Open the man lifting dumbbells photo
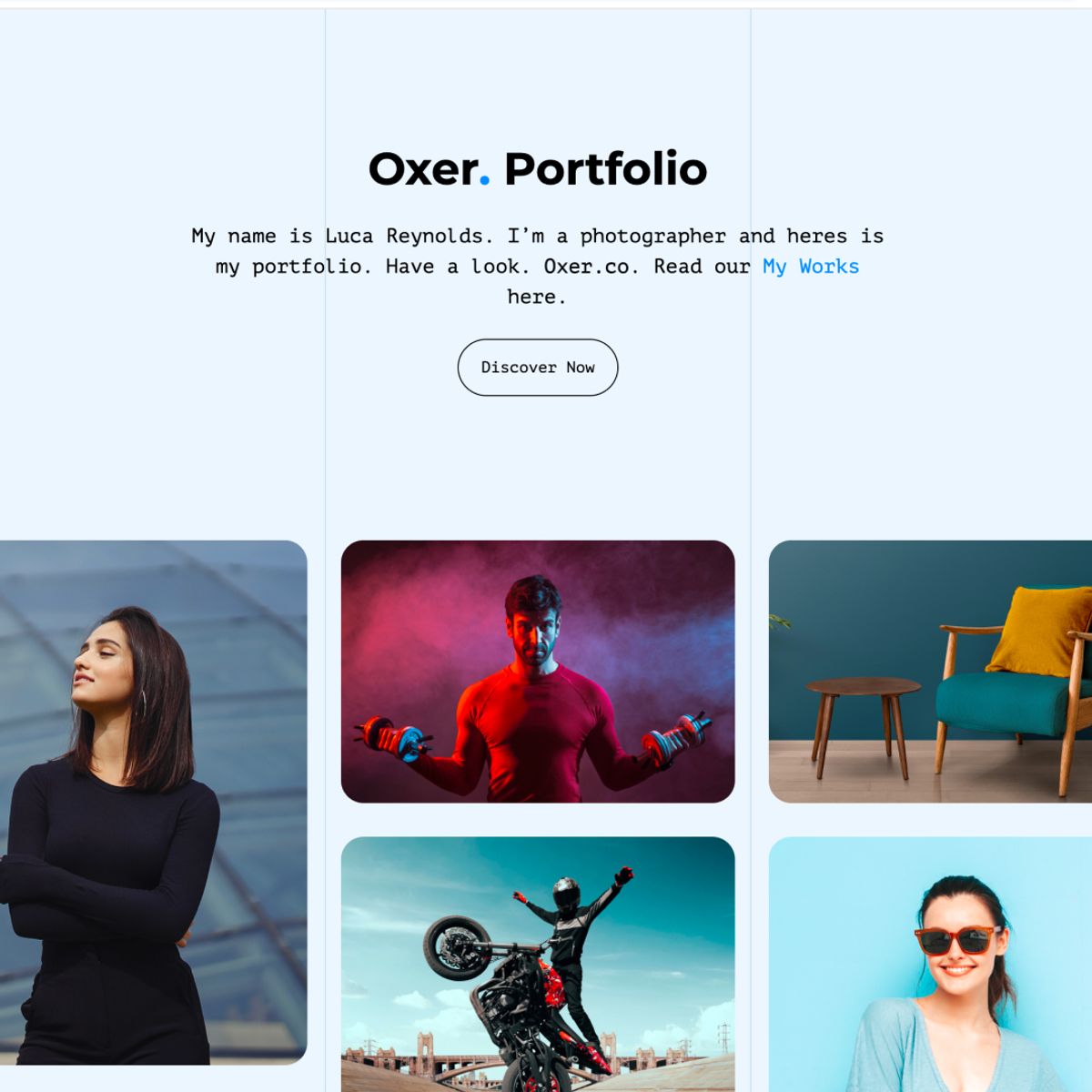The width and height of the screenshot is (1092, 1092). (538, 672)
